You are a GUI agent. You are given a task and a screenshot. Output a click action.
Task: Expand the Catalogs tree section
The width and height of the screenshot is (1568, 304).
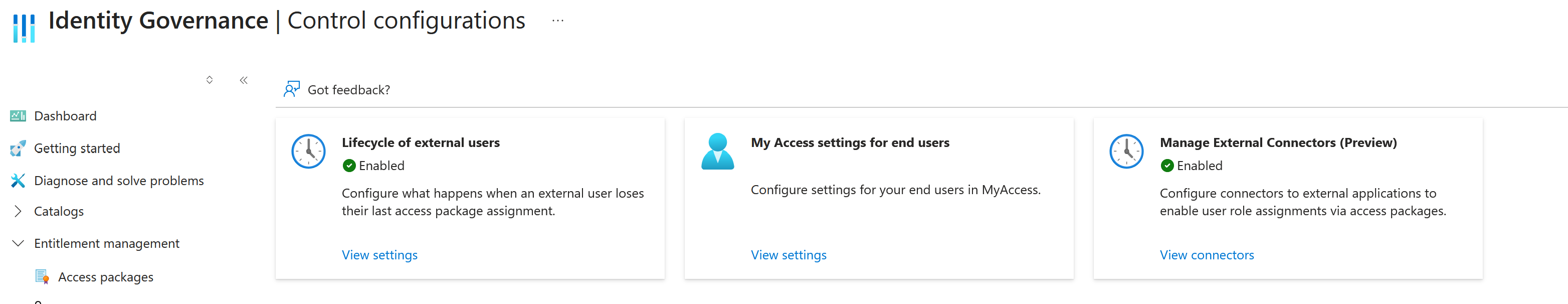(18, 211)
